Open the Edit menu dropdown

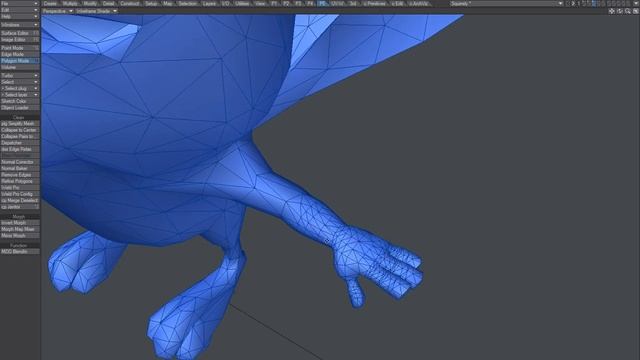[x=20, y=10]
